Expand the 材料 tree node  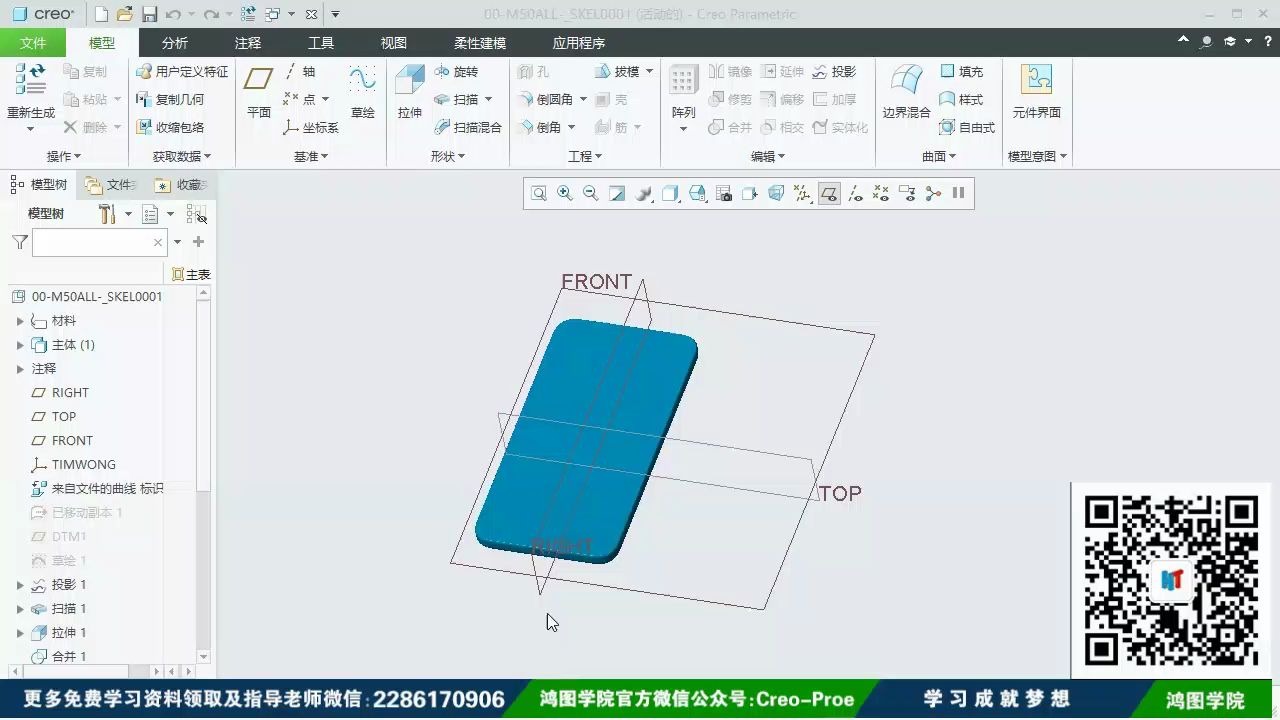(20, 321)
